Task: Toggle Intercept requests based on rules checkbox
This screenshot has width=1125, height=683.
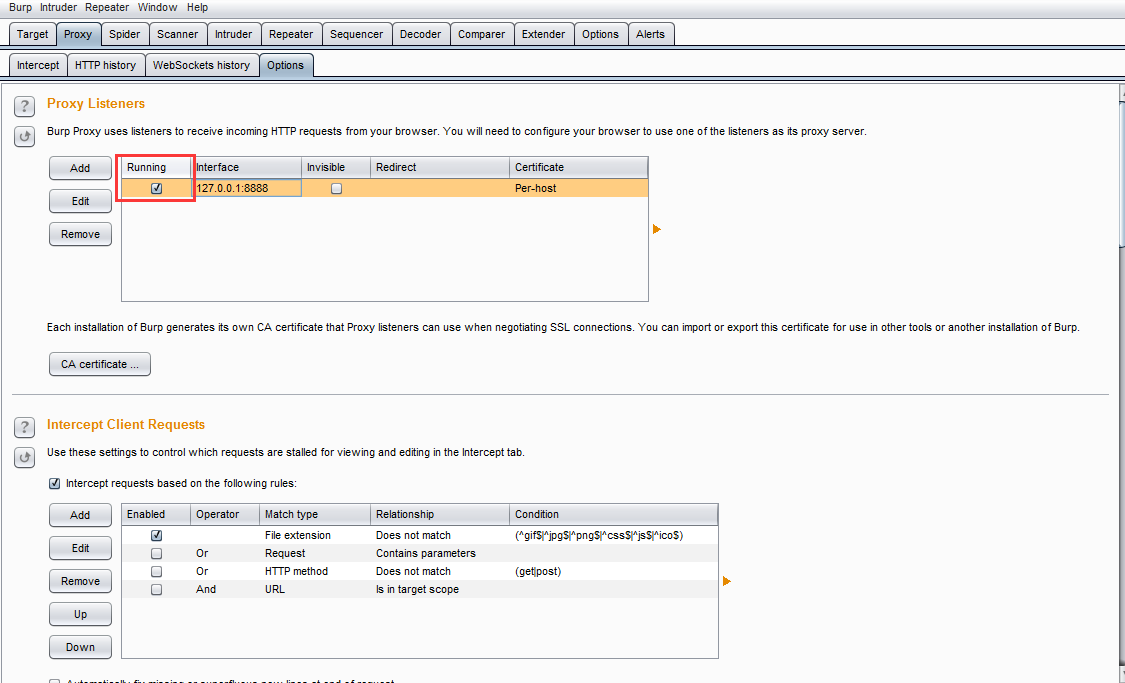Action: pos(55,484)
